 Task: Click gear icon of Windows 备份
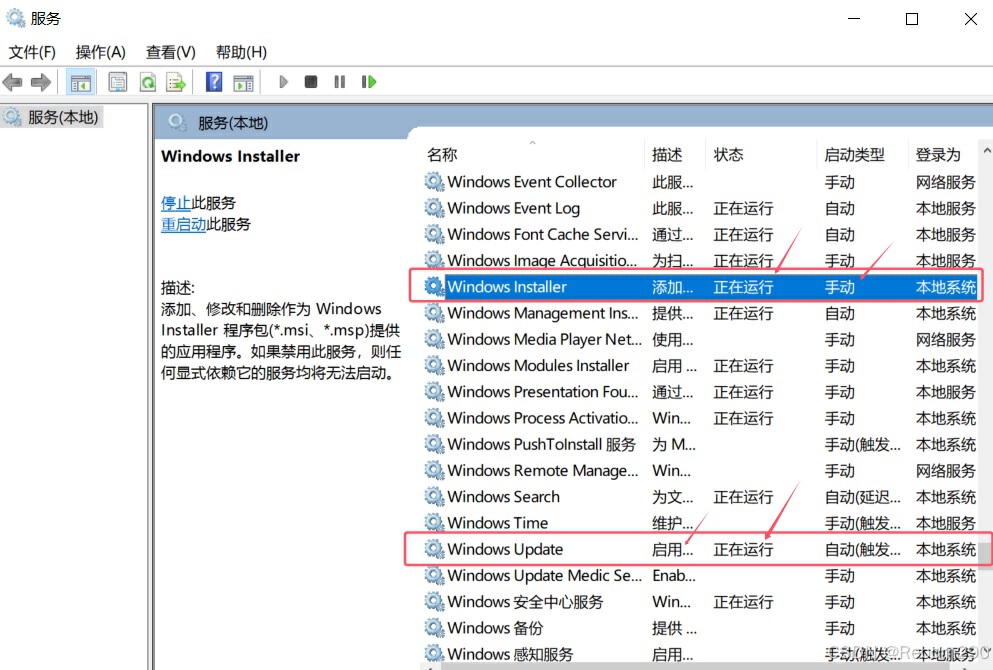click(434, 628)
